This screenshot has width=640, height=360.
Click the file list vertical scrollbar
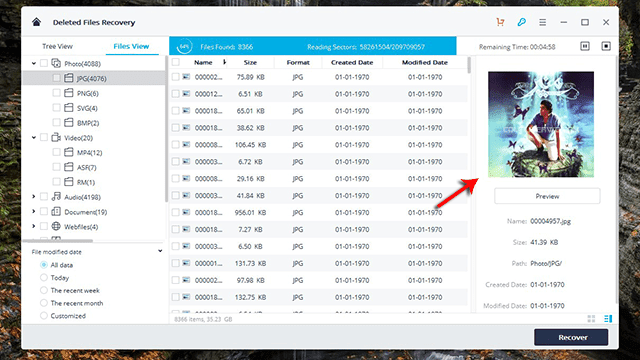pyautogui.click(x=469, y=65)
